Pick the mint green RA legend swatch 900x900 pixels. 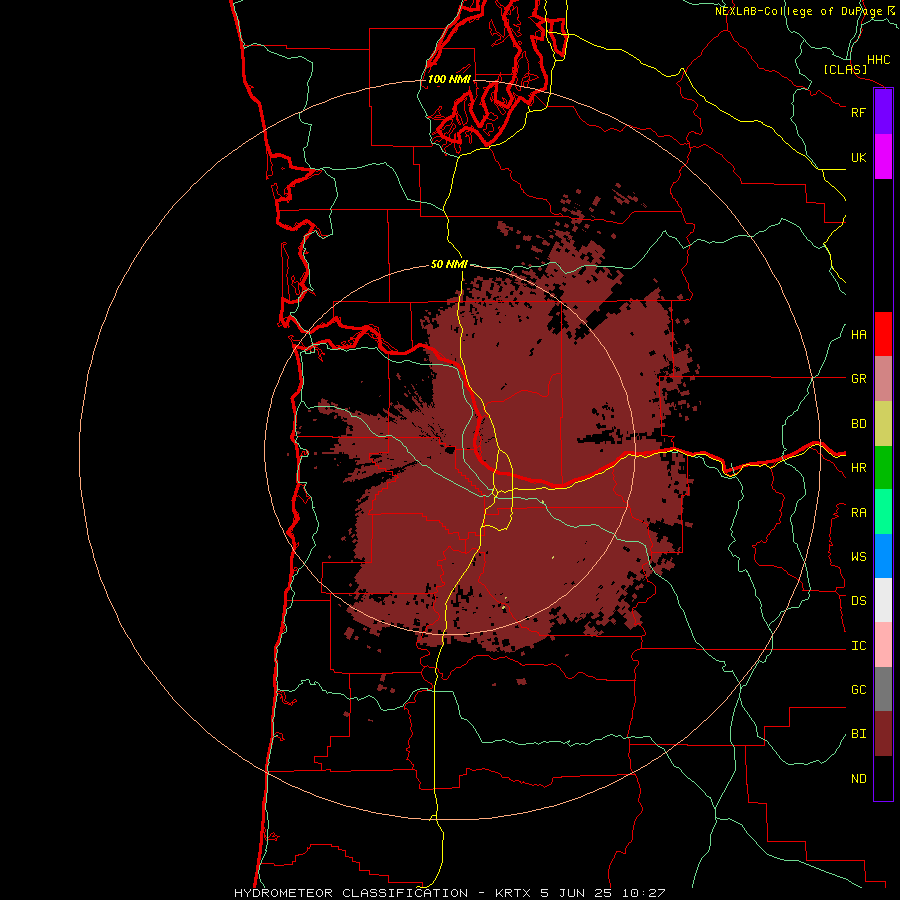(883, 512)
